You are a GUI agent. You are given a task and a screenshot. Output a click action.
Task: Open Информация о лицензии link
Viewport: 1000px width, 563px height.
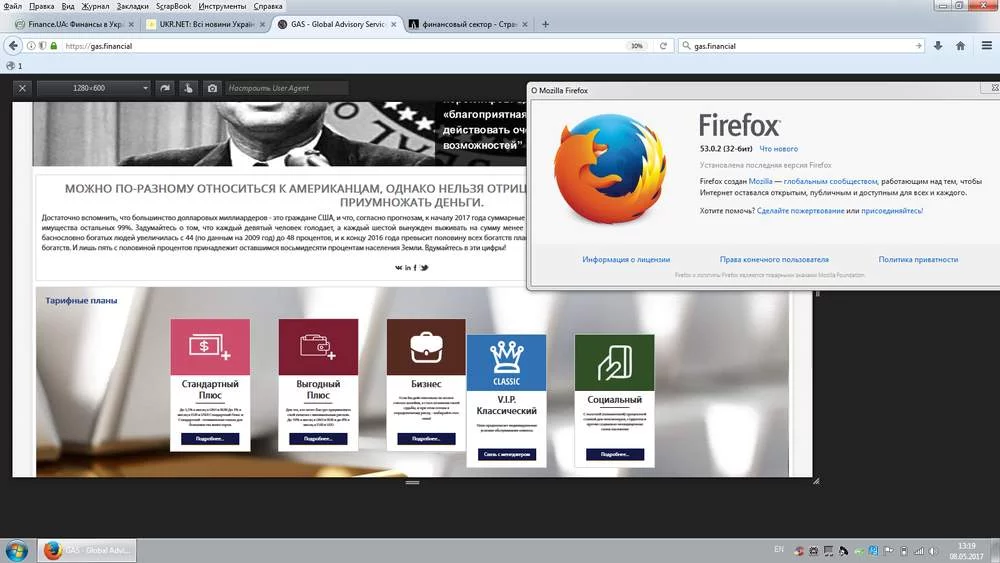[x=626, y=260]
